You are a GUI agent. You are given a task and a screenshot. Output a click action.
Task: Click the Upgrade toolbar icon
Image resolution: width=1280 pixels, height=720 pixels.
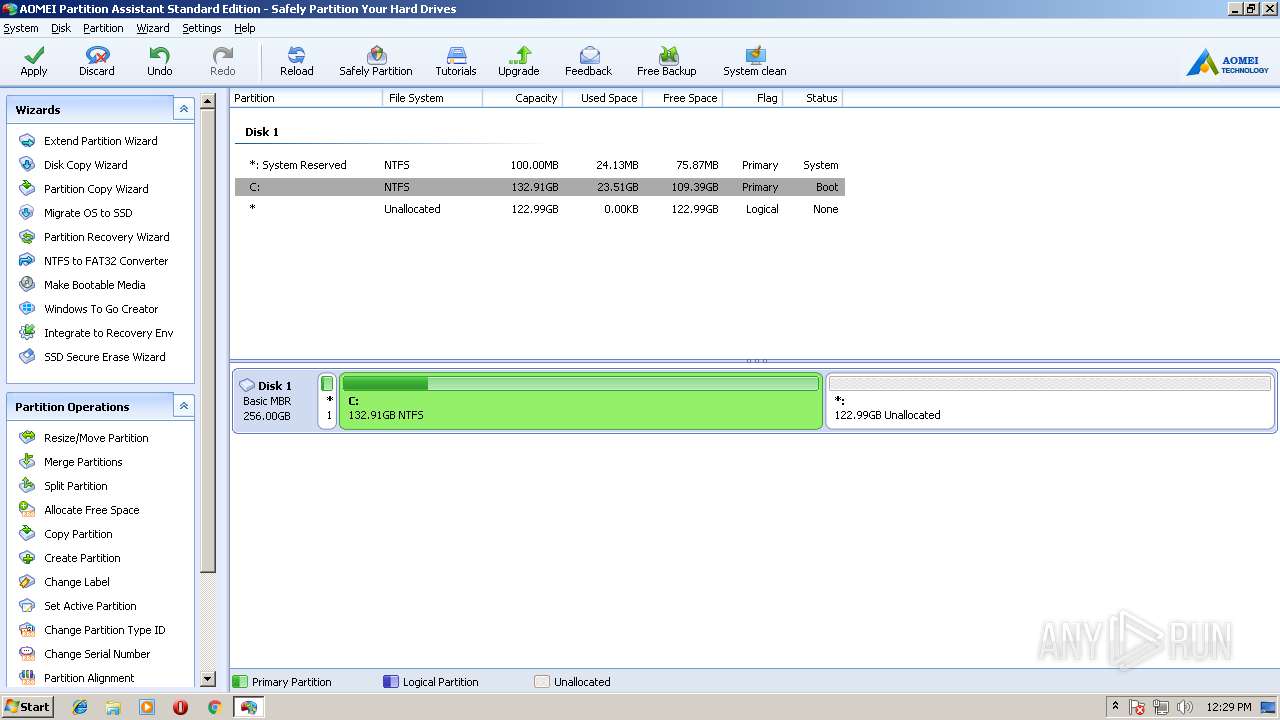coord(519,55)
